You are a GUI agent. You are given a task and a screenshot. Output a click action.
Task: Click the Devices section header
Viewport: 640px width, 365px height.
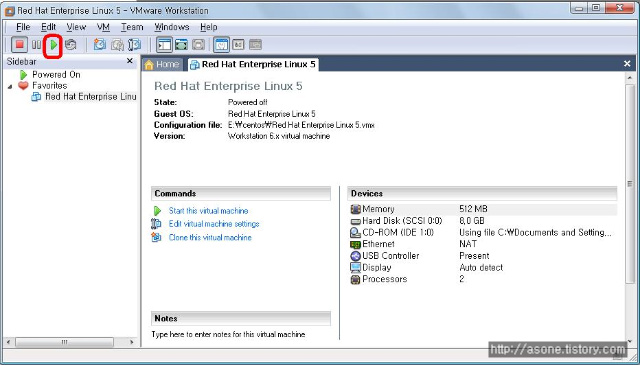[x=482, y=194]
